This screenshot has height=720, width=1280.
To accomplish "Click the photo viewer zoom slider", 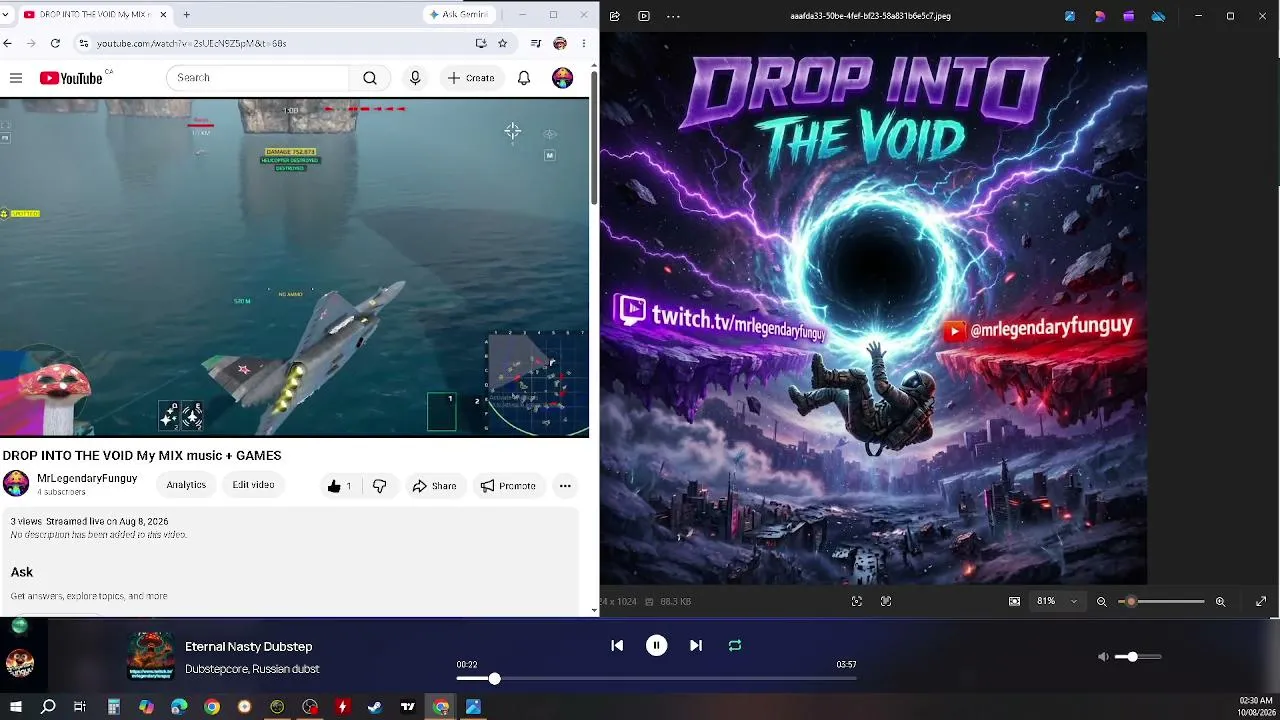I will tap(1161, 601).
